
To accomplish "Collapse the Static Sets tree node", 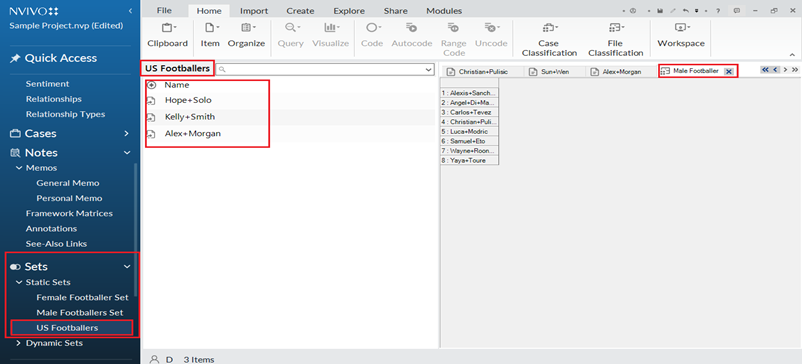I will pos(19,282).
